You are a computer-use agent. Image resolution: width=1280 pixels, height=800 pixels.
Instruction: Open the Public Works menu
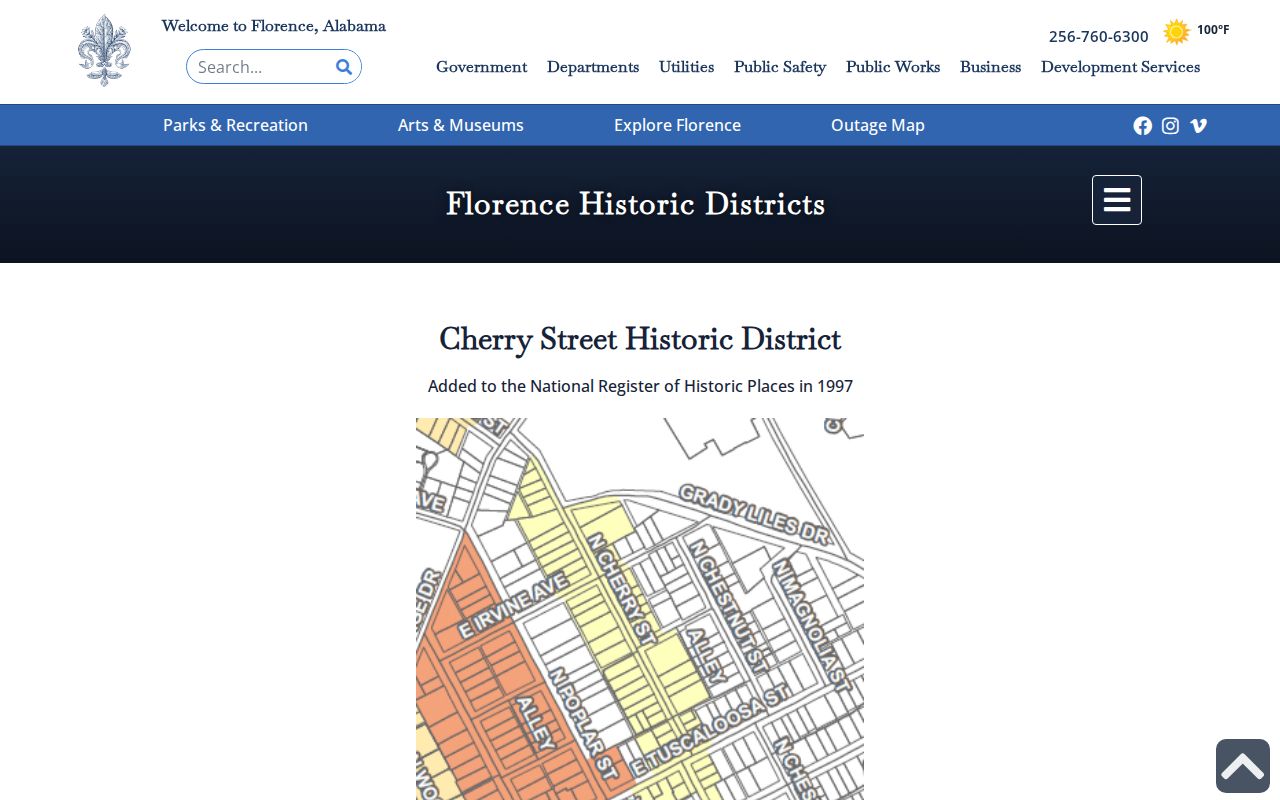pyautogui.click(x=893, y=67)
